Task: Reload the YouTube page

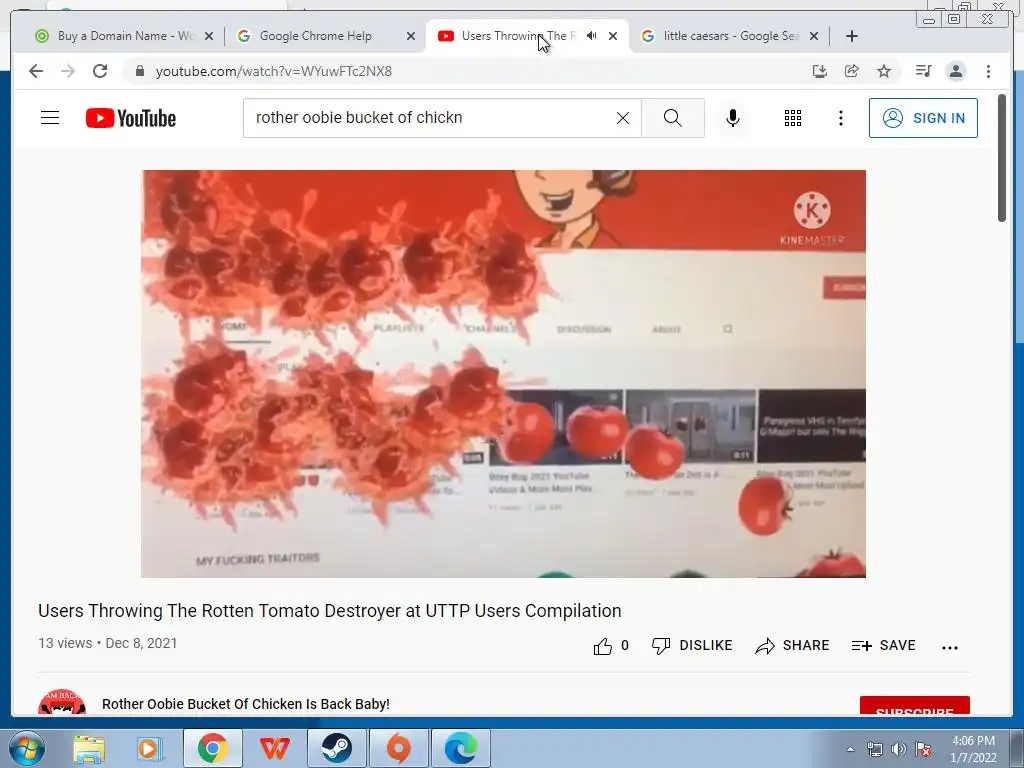Action: [x=100, y=71]
